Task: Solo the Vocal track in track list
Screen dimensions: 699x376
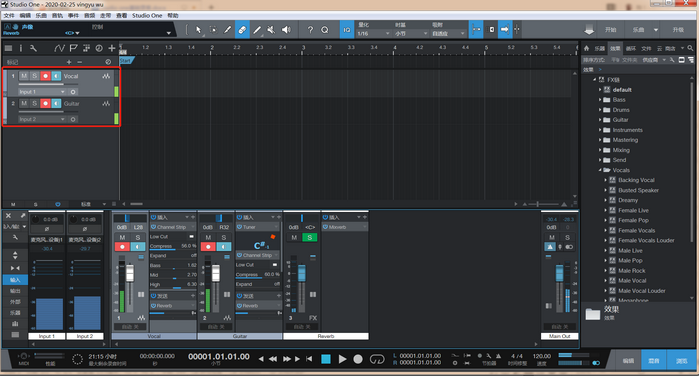Action: pos(34,76)
